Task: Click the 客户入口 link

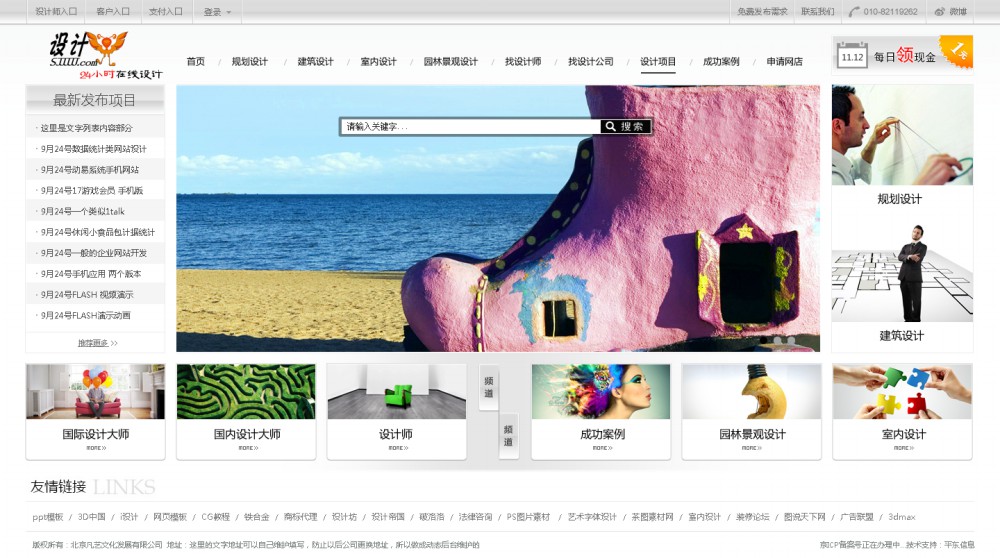Action: click(113, 11)
